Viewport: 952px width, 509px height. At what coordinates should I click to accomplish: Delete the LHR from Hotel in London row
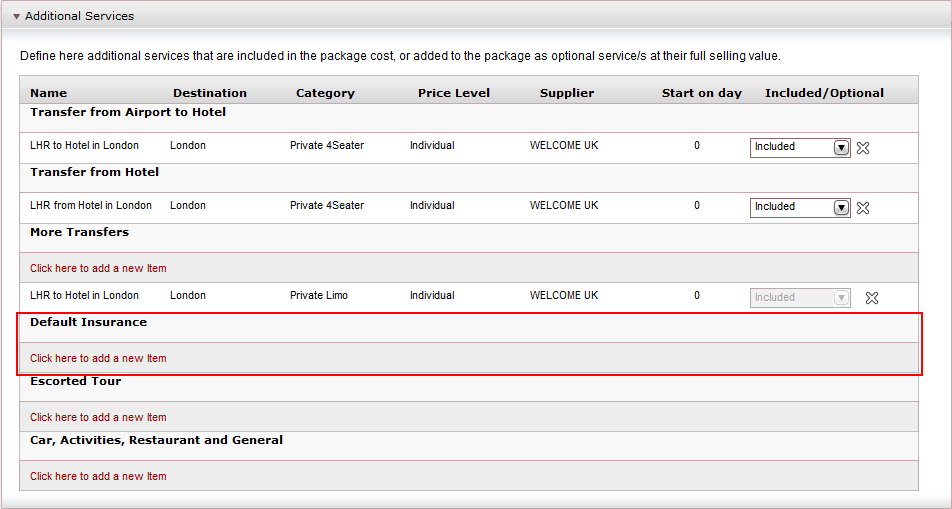[863, 208]
